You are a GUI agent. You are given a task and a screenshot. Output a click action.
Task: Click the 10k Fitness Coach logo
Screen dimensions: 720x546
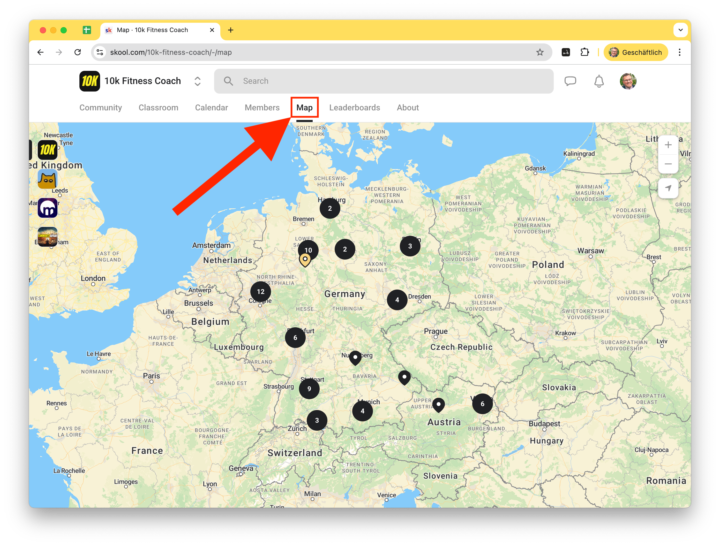pyautogui.click(x=90, y=81)
